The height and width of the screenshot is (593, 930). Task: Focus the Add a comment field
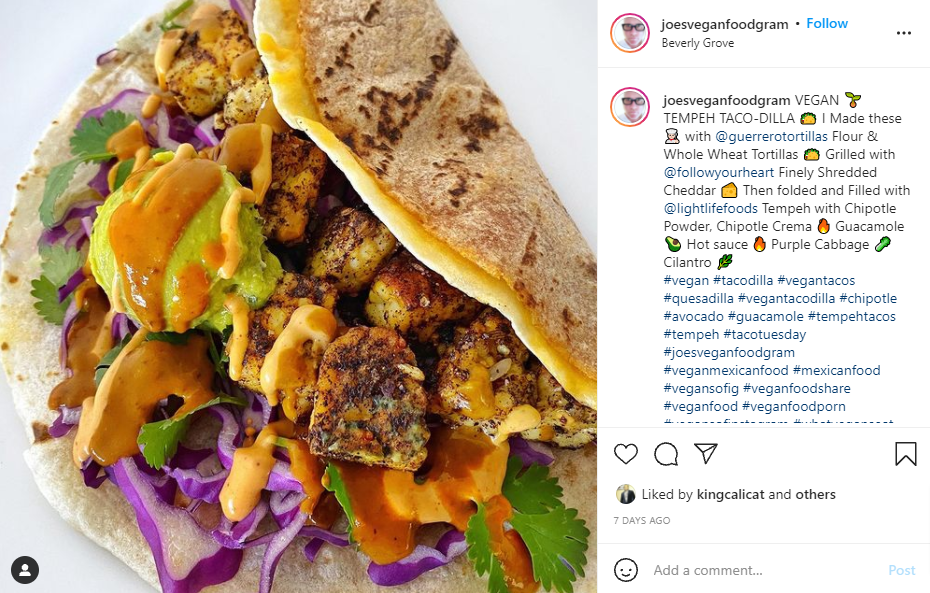(765, 570)
